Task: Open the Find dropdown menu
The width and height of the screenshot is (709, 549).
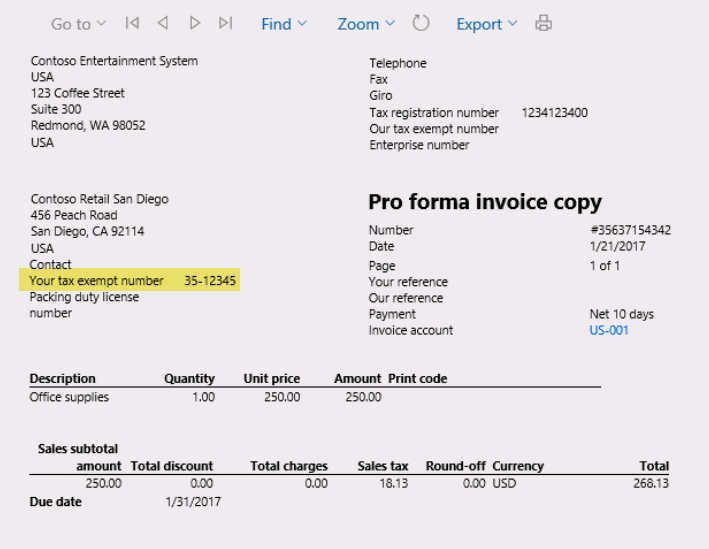Action: [x=284, y=24]
